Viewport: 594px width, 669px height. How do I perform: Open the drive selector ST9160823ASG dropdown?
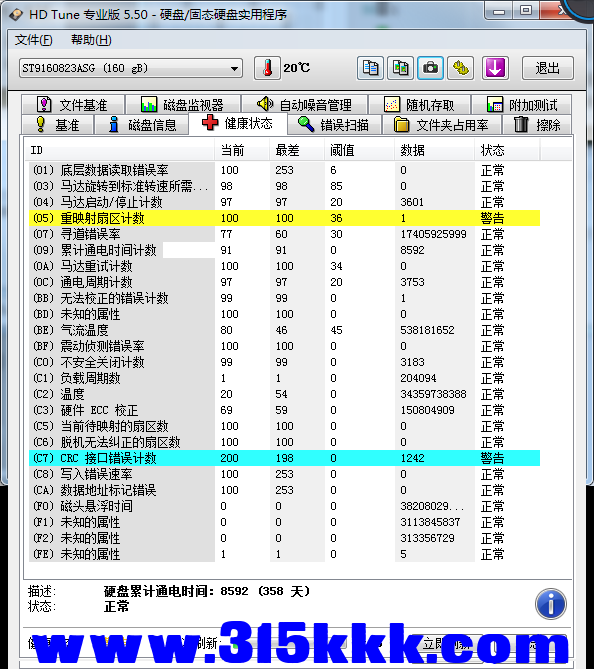pos(131,68)
